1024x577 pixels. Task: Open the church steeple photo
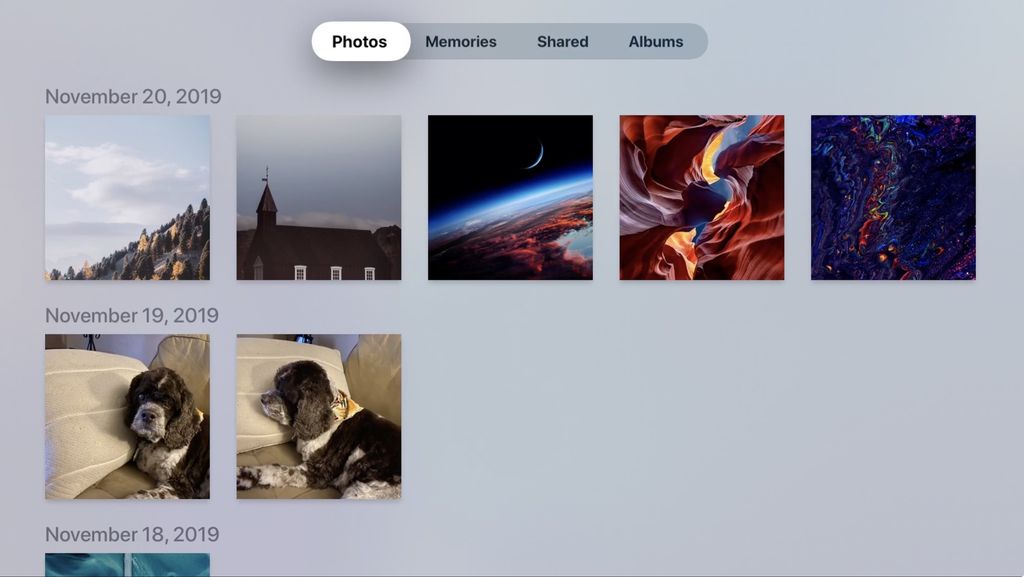319,198
